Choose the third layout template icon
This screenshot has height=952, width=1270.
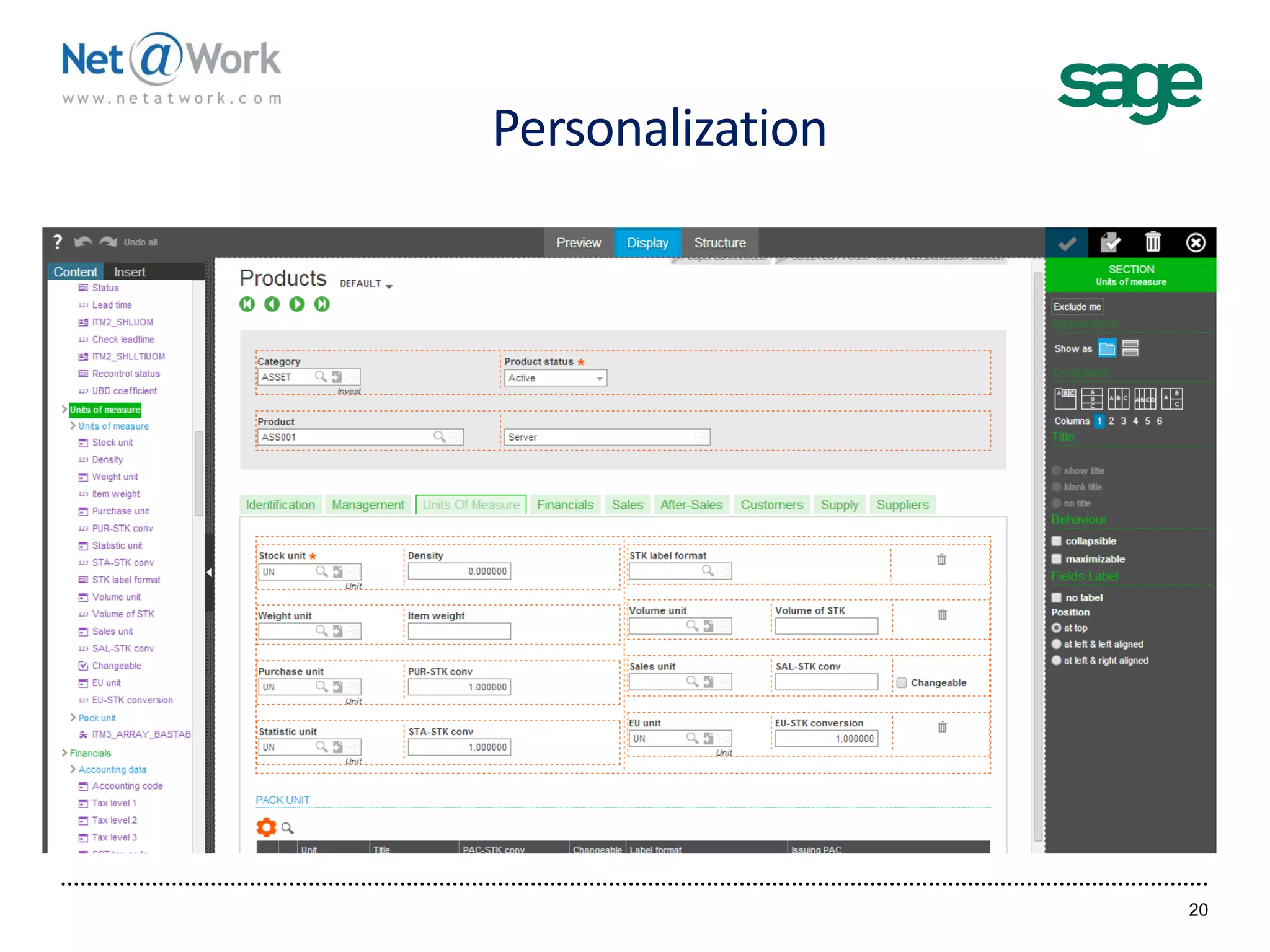1118,399
